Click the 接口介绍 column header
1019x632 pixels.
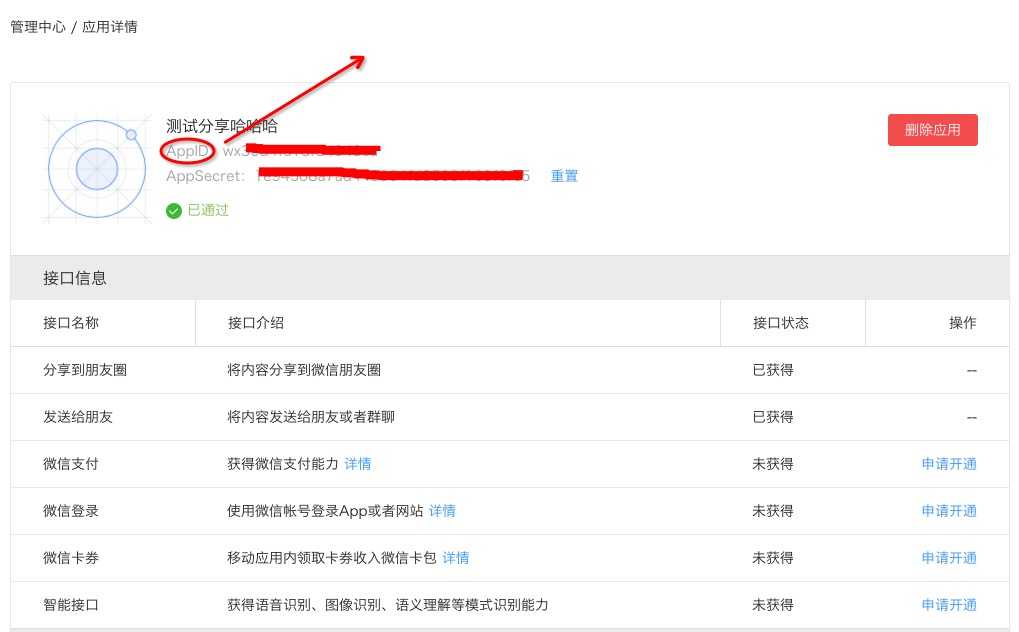tap(255, 323)
